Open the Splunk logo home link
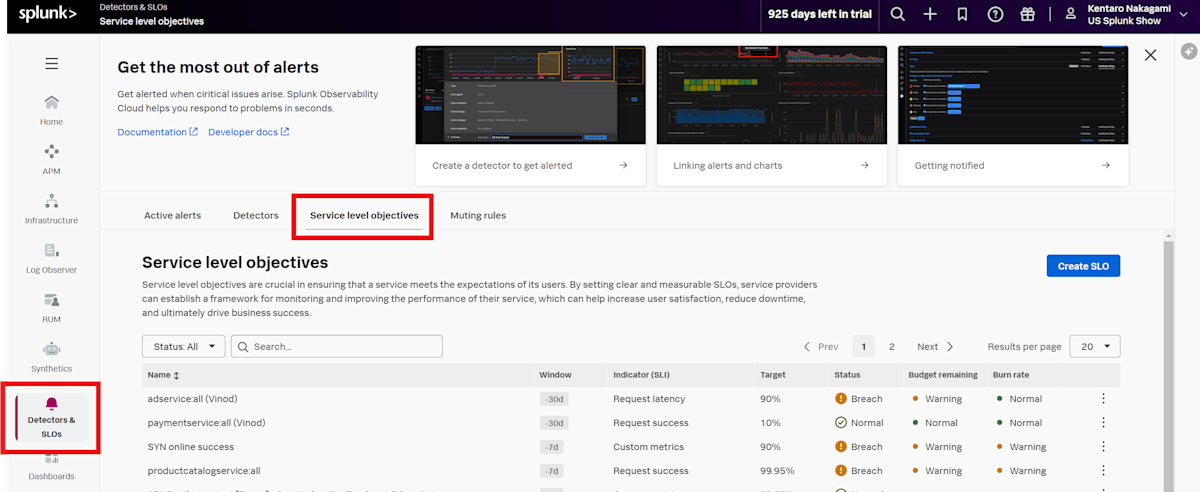 click(x=47, y=14)
